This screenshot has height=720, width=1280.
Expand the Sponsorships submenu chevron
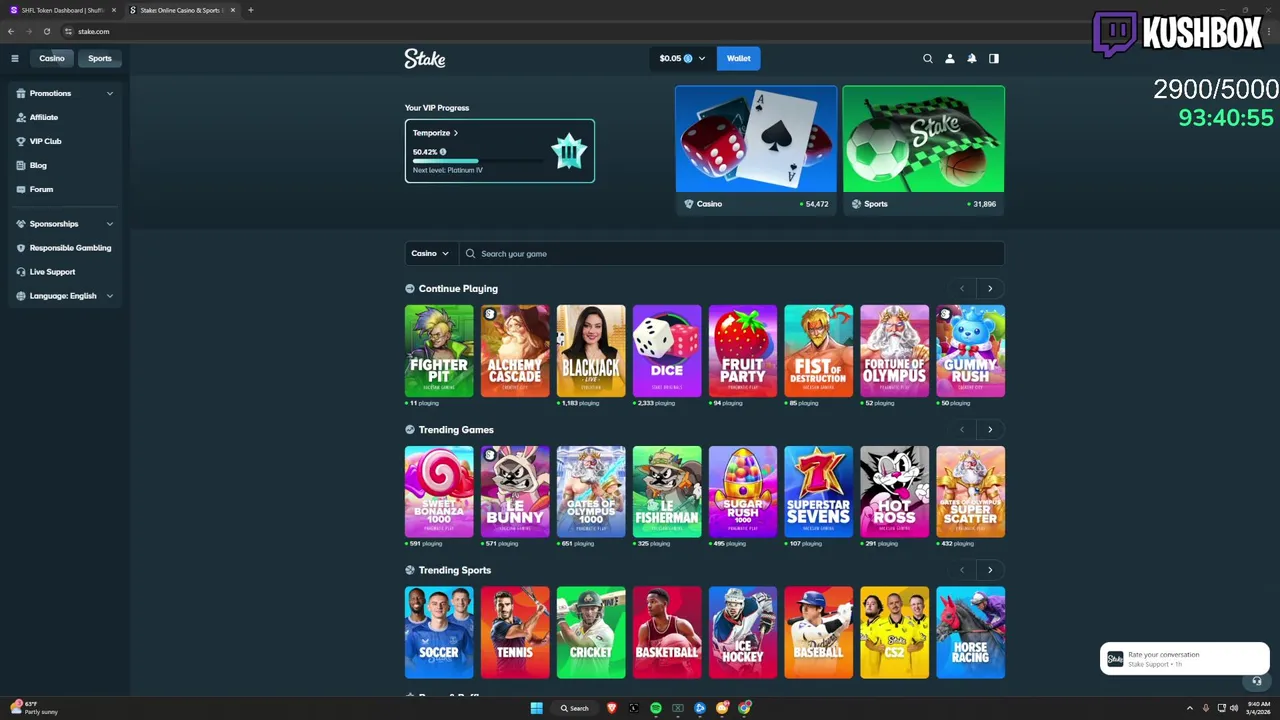110,224
